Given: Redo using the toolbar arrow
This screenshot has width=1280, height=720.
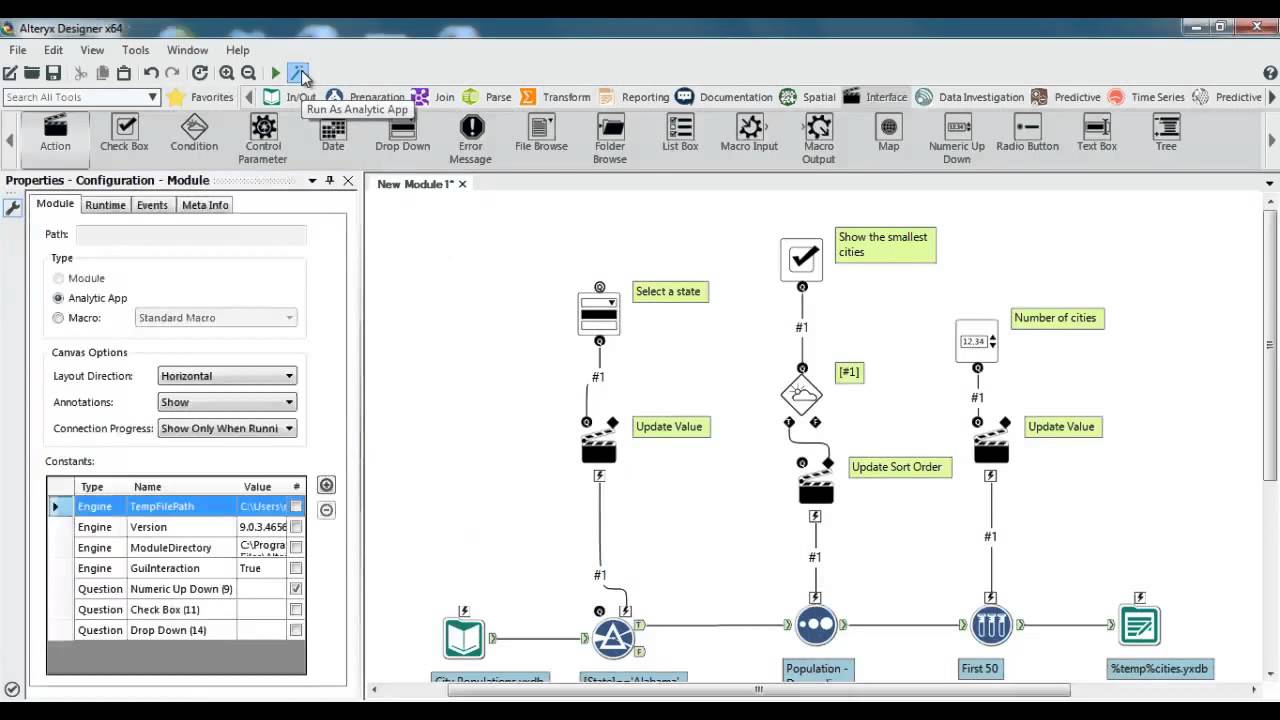Looking at the screenshot, I should (172, 73).
